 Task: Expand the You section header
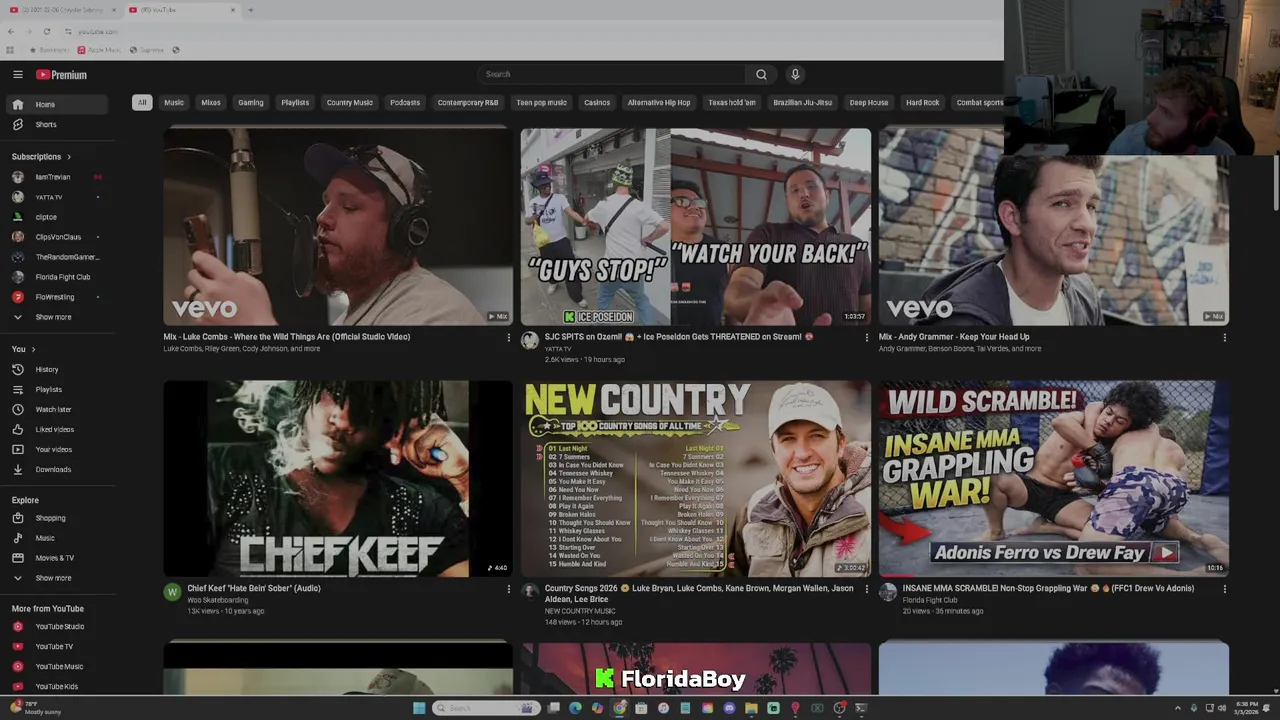23,349
